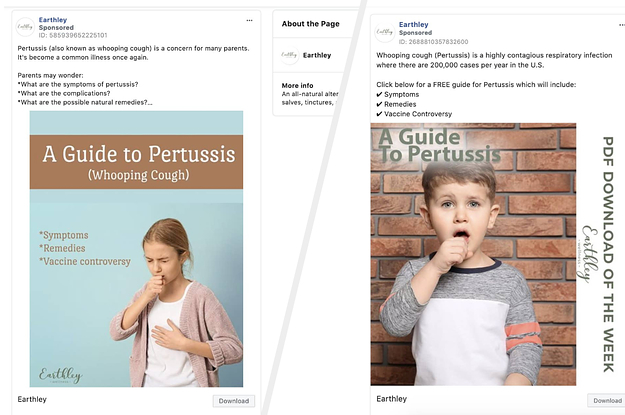Viewport: 625px width, 415px height.
Task: Open Earthley page name in left ad header
Action: (54, 19)
